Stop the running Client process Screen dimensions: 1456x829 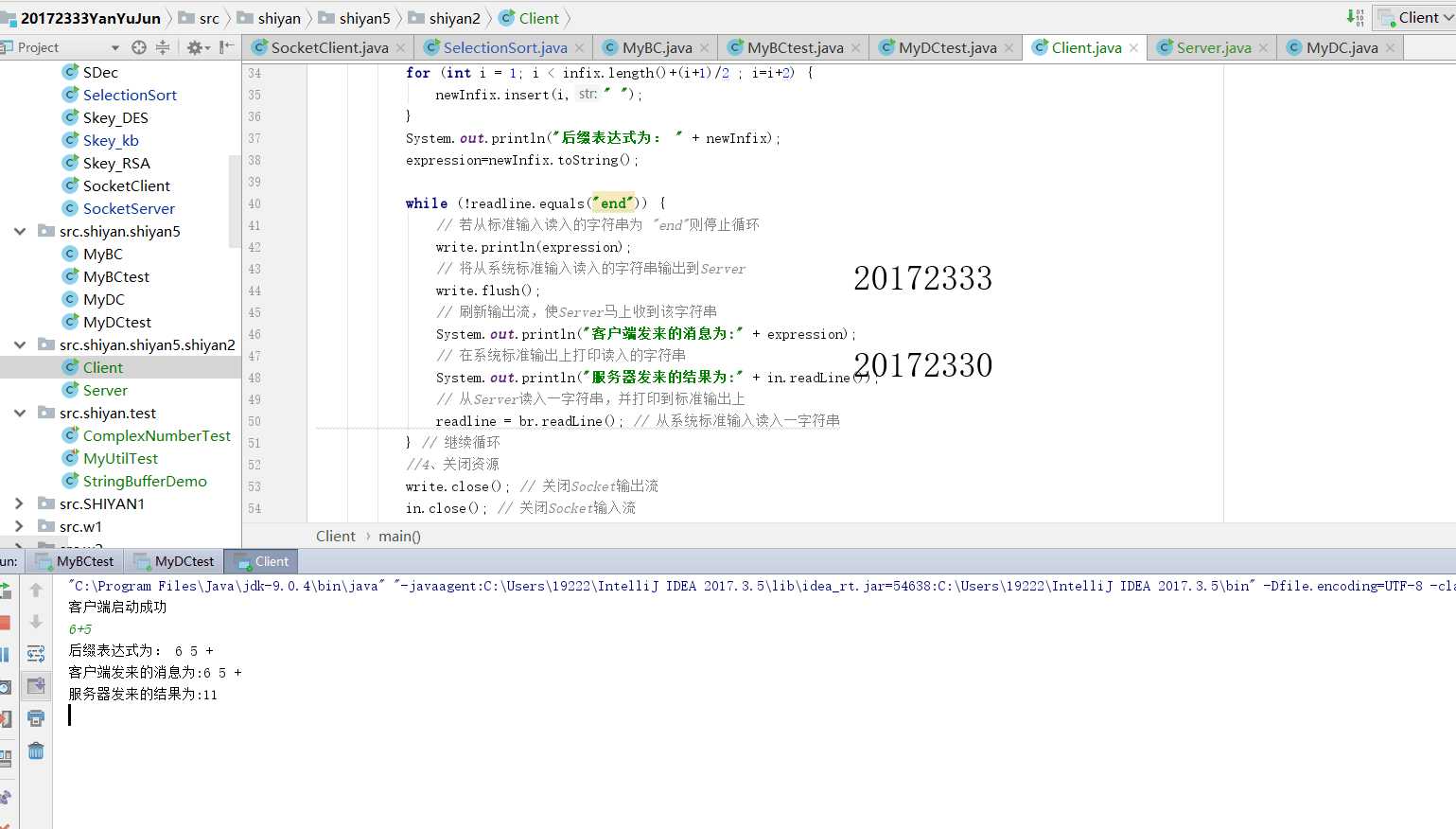tap(5, 623)
